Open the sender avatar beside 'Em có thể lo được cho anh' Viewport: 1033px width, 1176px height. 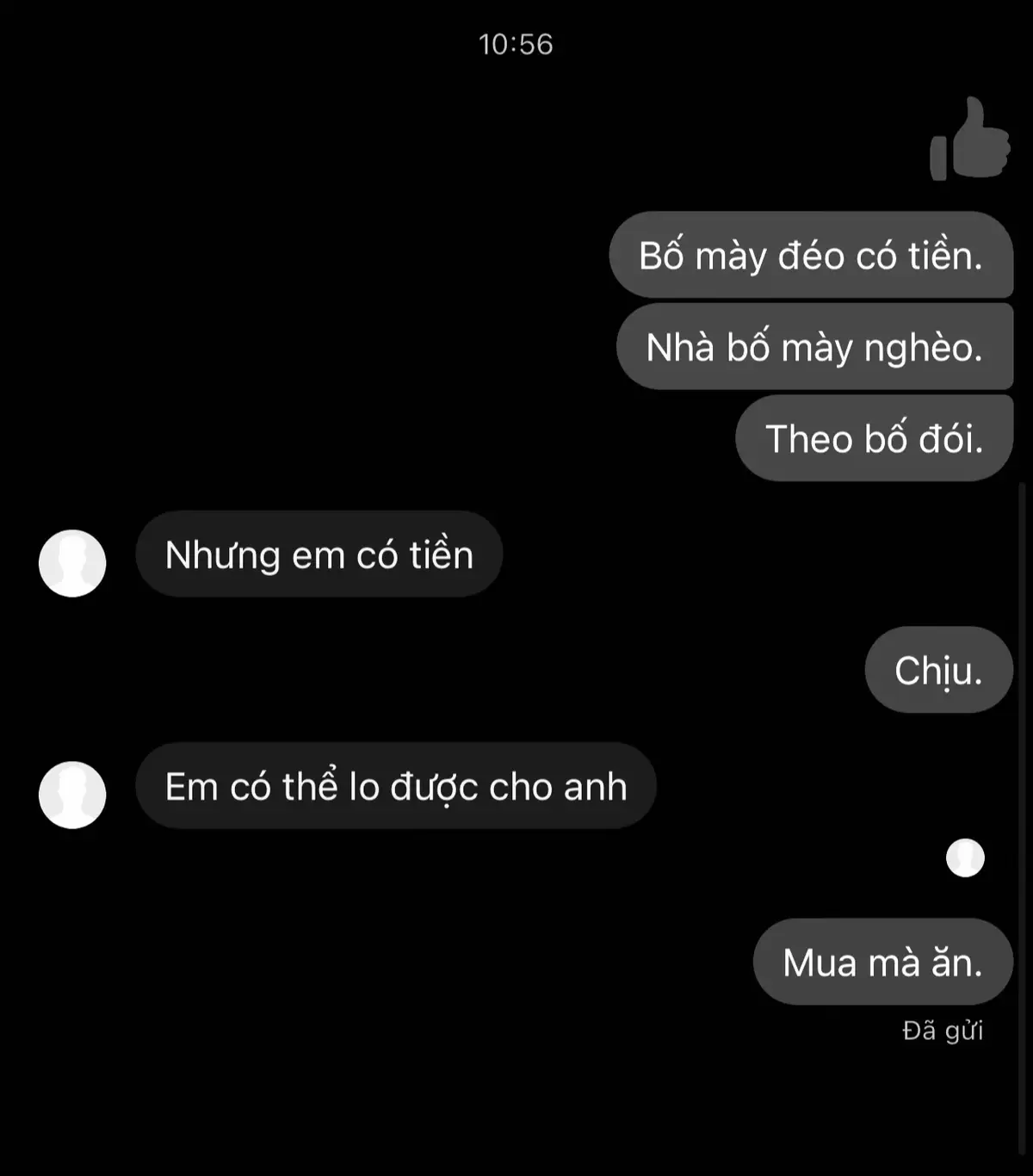tap(72, 795)
